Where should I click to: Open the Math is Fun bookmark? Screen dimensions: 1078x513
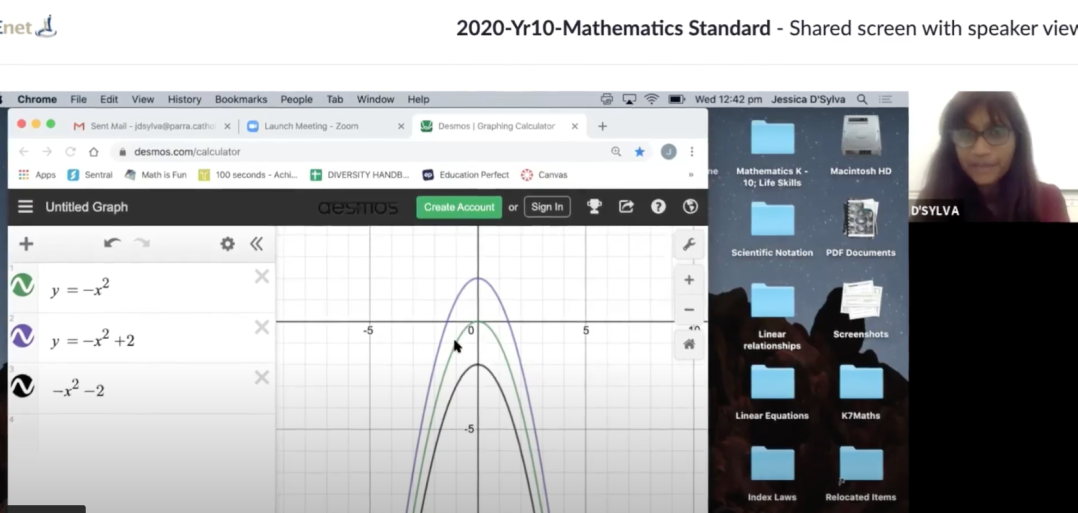click(155, 175)
